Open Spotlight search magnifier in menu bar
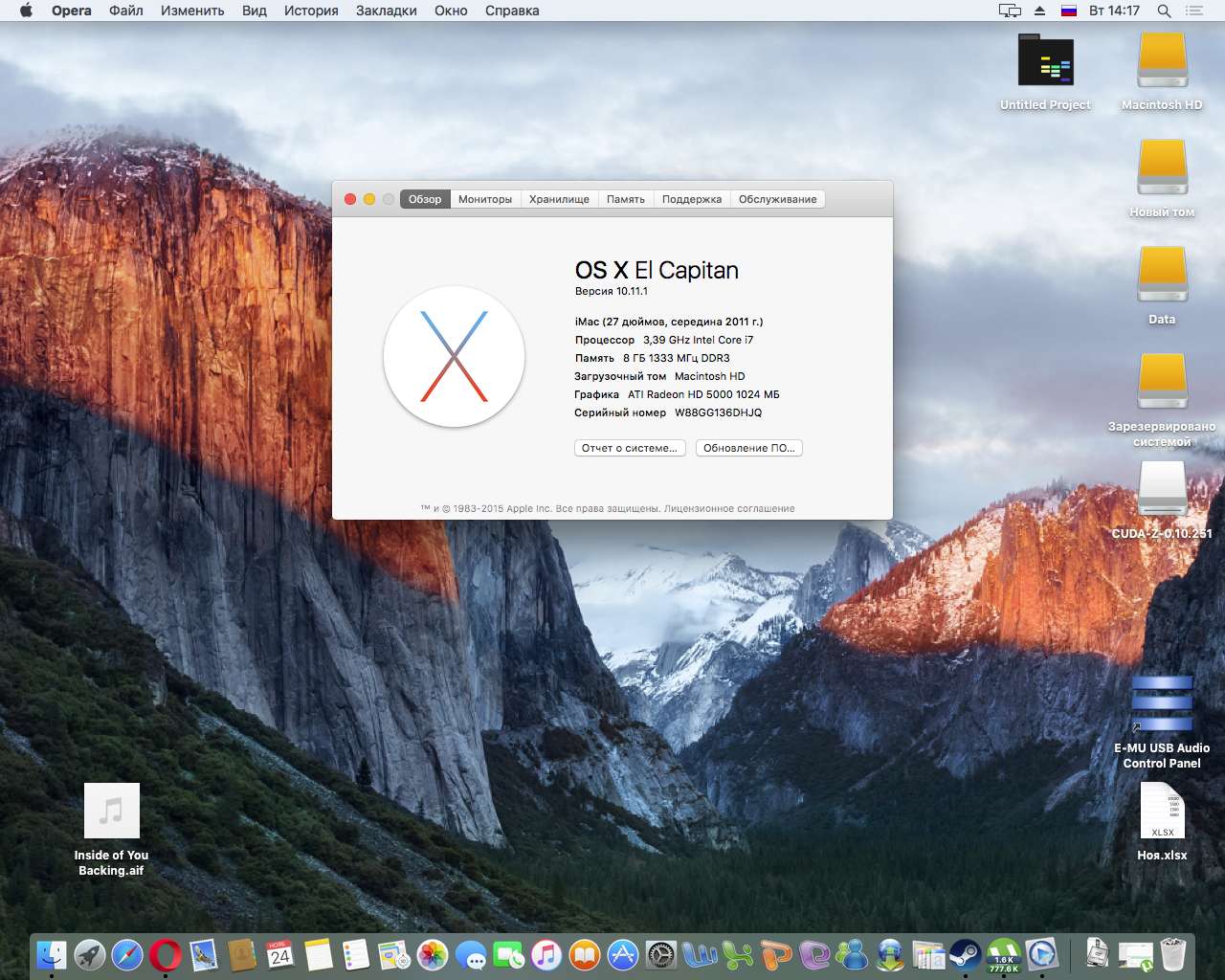The height and width of the screenshot is (980, 1225). click(1164, 11)
